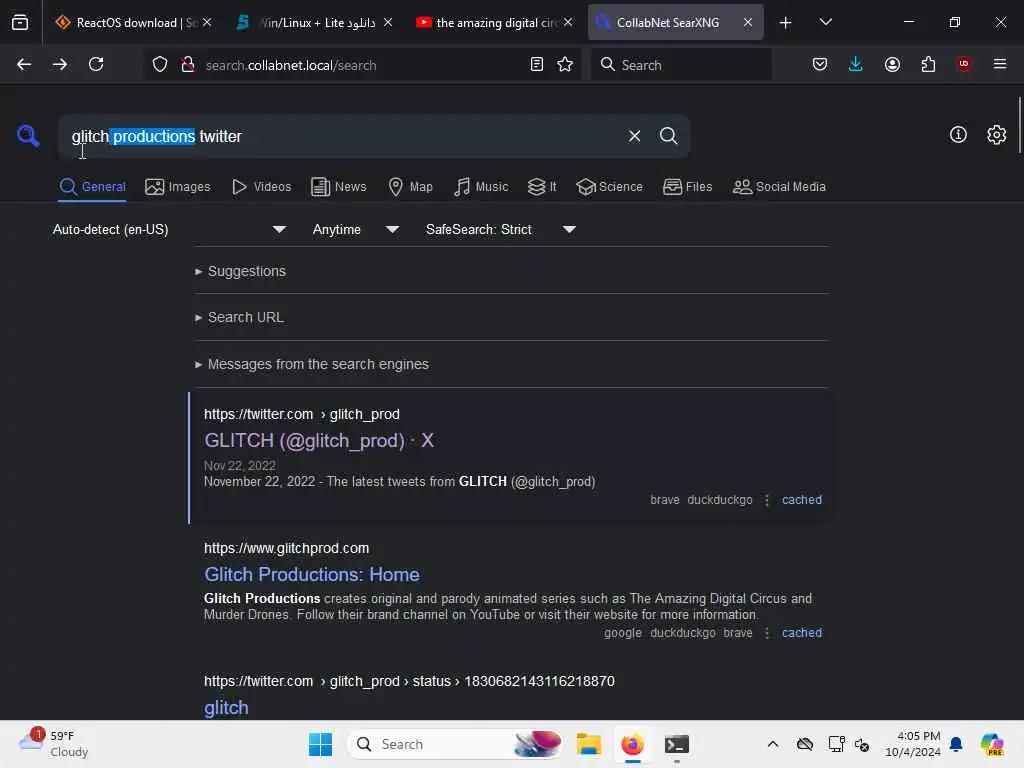The width and height of the screenshot is (1024, 768).
Task: Select the Images search category
Action: [178, 187]
